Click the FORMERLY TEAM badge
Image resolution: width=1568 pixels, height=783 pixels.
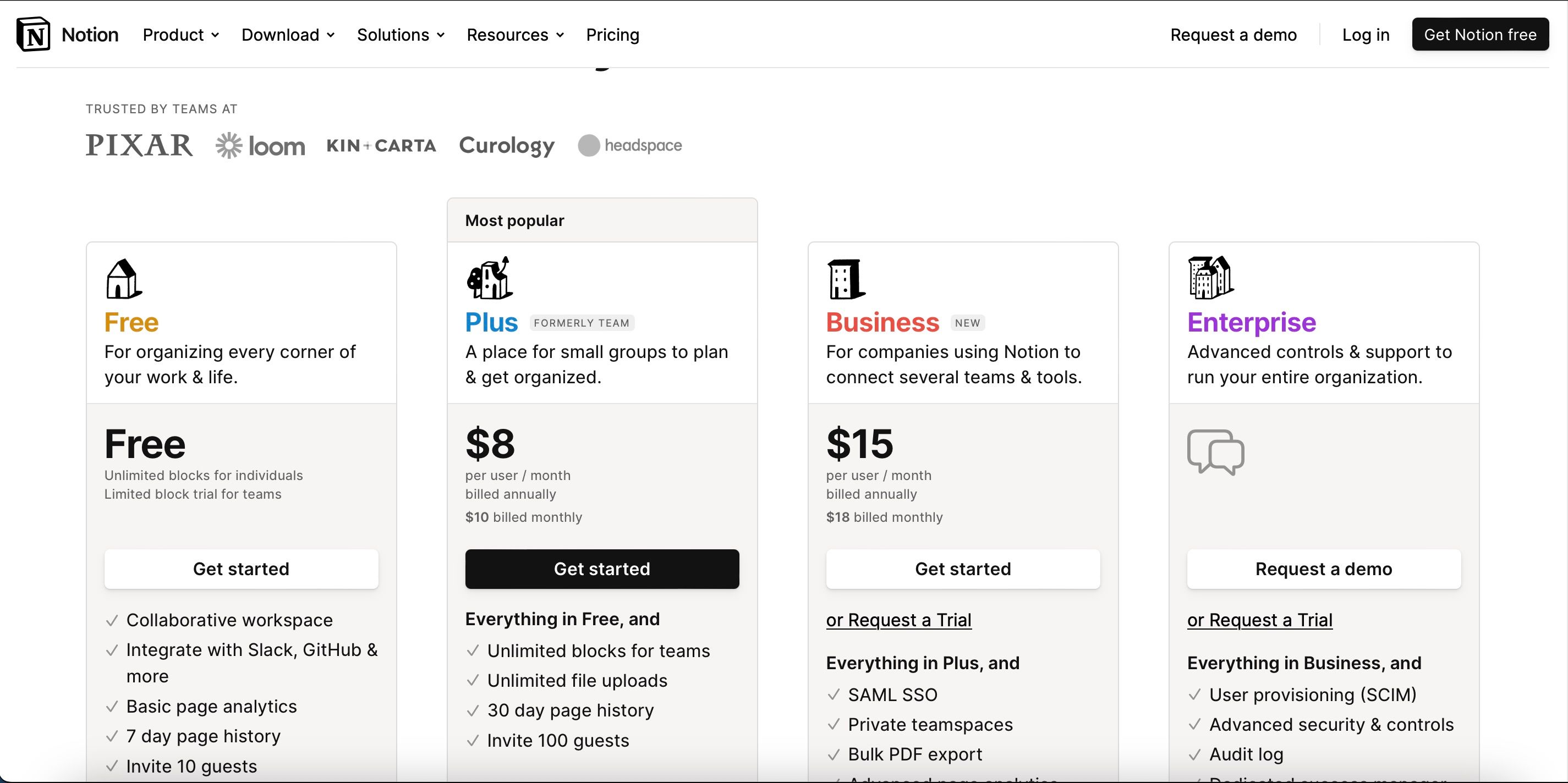coord(582,323)
